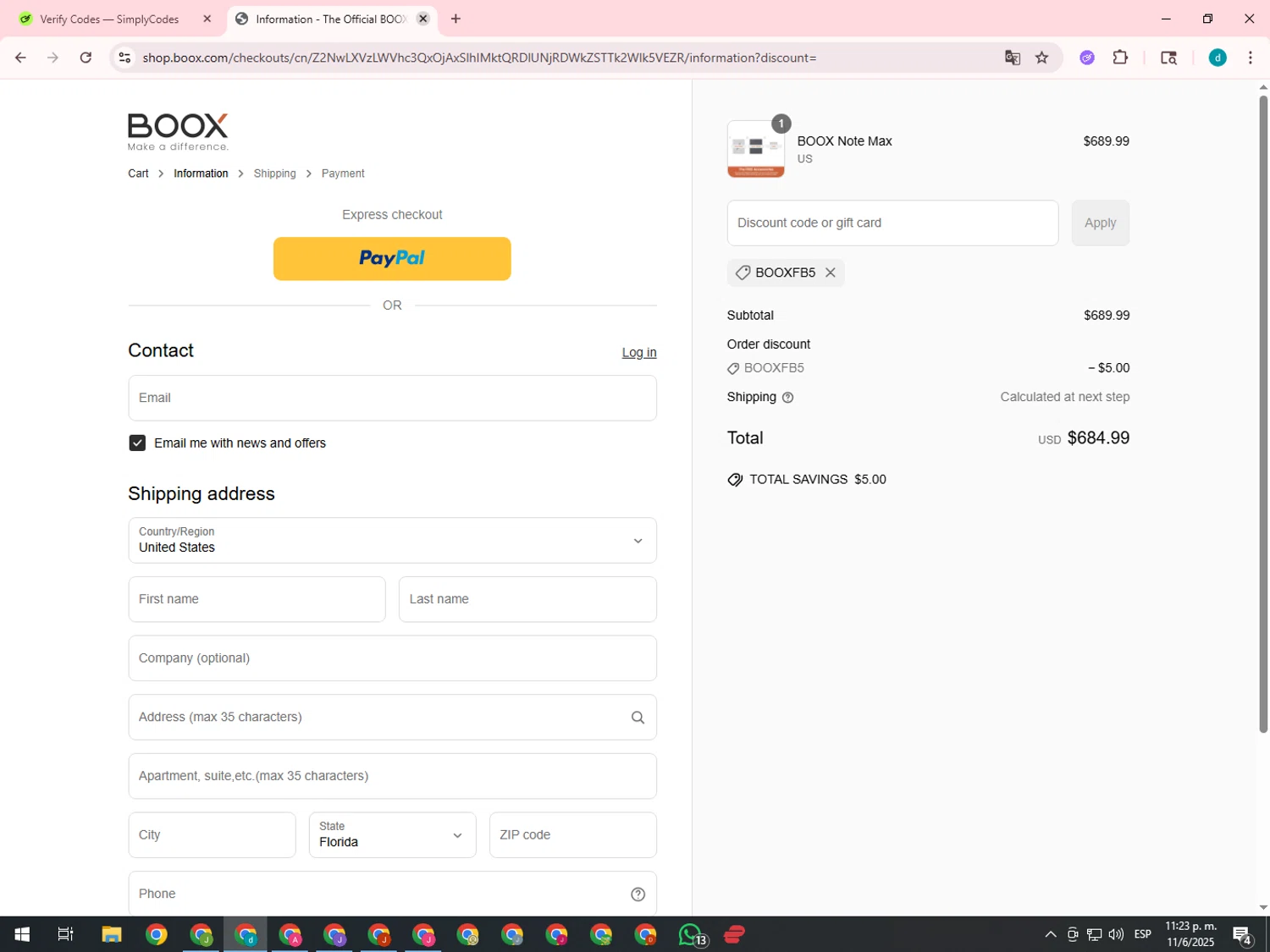Click the BOOX Note Max product thumbnail
Screen dimensions: 1270x952
coord(756,149)
